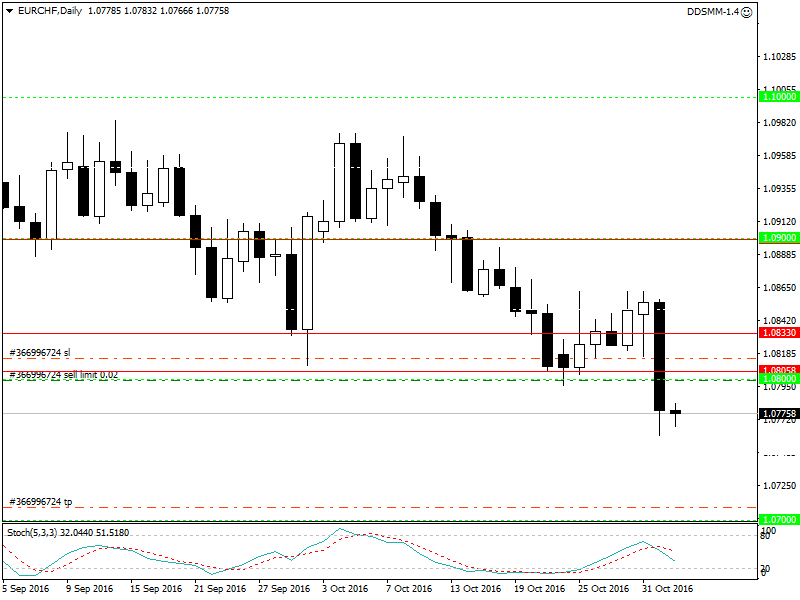The height and width of the screenshot is (600, 800).
Task: Click the 5 Sep 2016 date label
Action: (26, 588)
